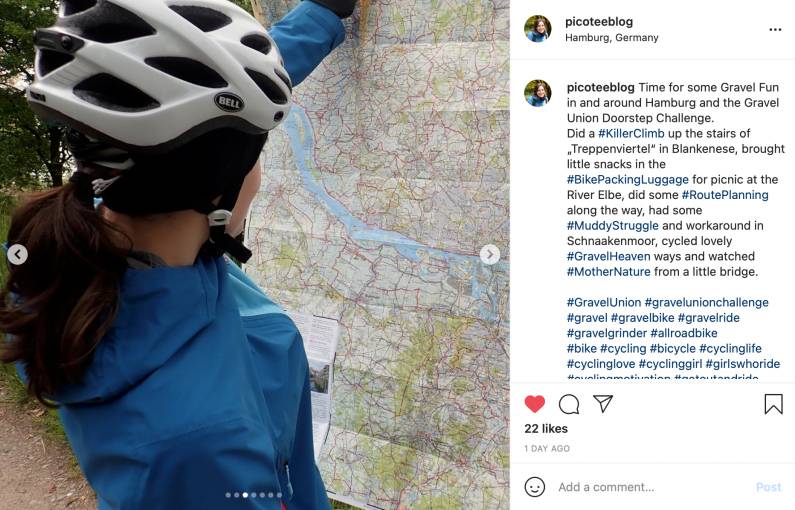
Task: Save post with bookmark icon
Action: [773, 404]
